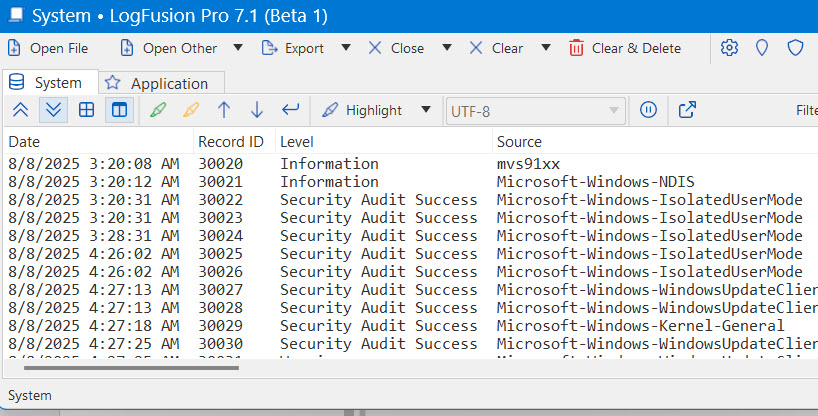Viewport: 818px width, 416px height.
Task: Select the row with Record ID 30028
Action: coord(411,308)
